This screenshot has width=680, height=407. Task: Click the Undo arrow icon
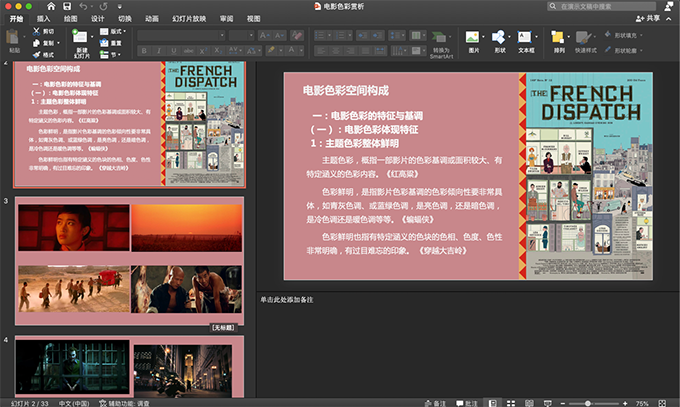[x=83, y=7]
